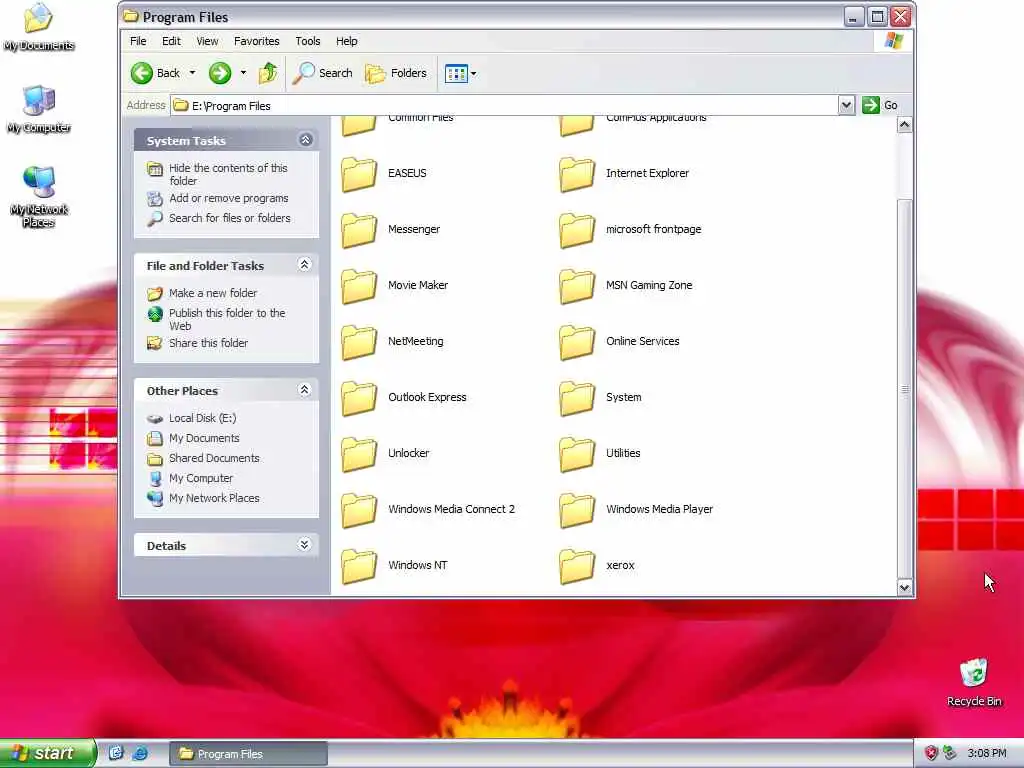Open the Tools menu
Screen dimensions: 1024x768
pyautogui.click(x=308, y=41)
